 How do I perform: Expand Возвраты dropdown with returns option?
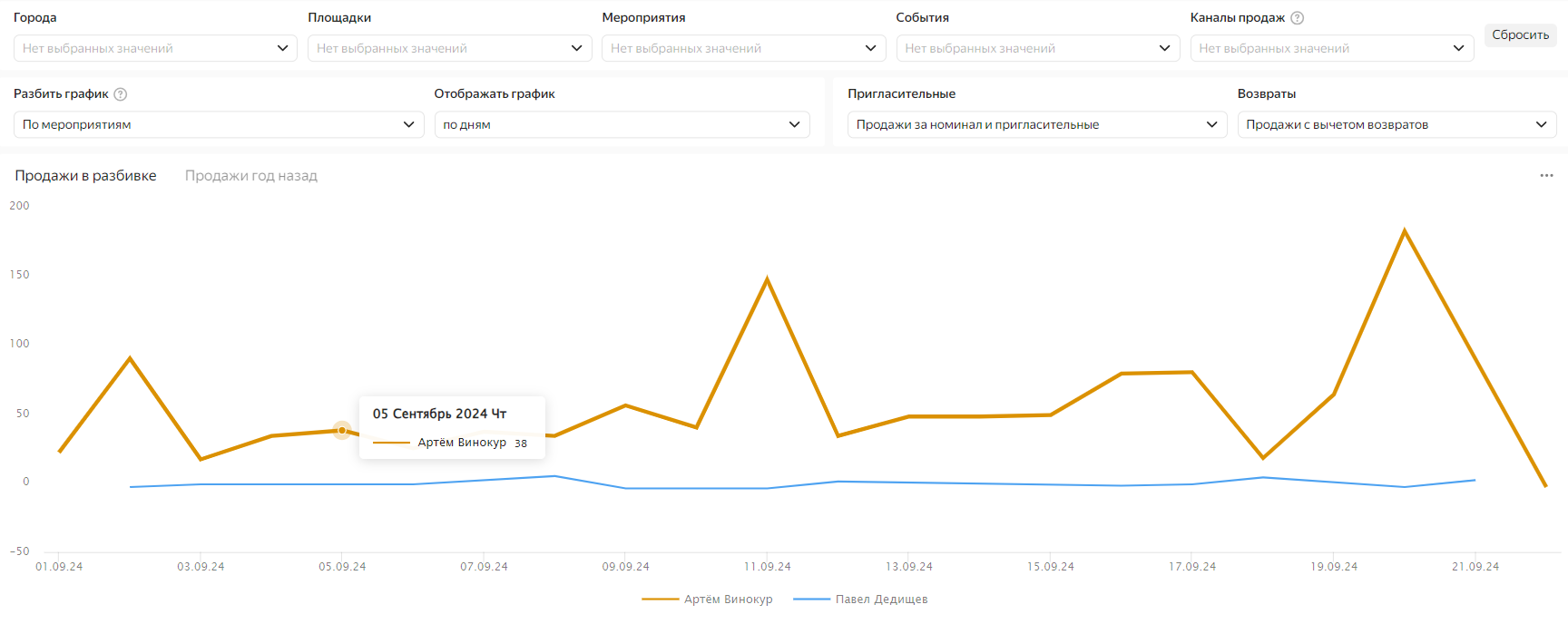pyautogui.click(x=1396, y=124)
